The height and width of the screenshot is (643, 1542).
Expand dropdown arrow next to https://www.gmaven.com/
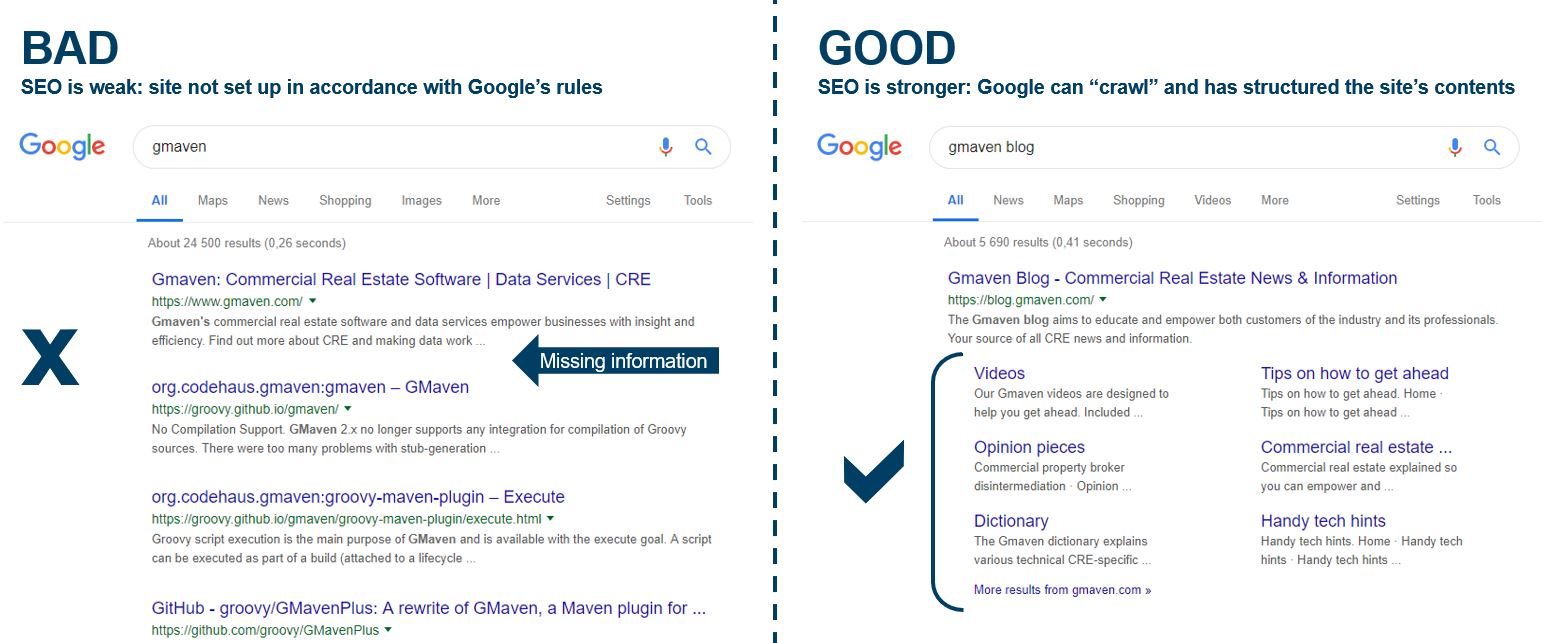pyautogui.click(x=313, y=300)
